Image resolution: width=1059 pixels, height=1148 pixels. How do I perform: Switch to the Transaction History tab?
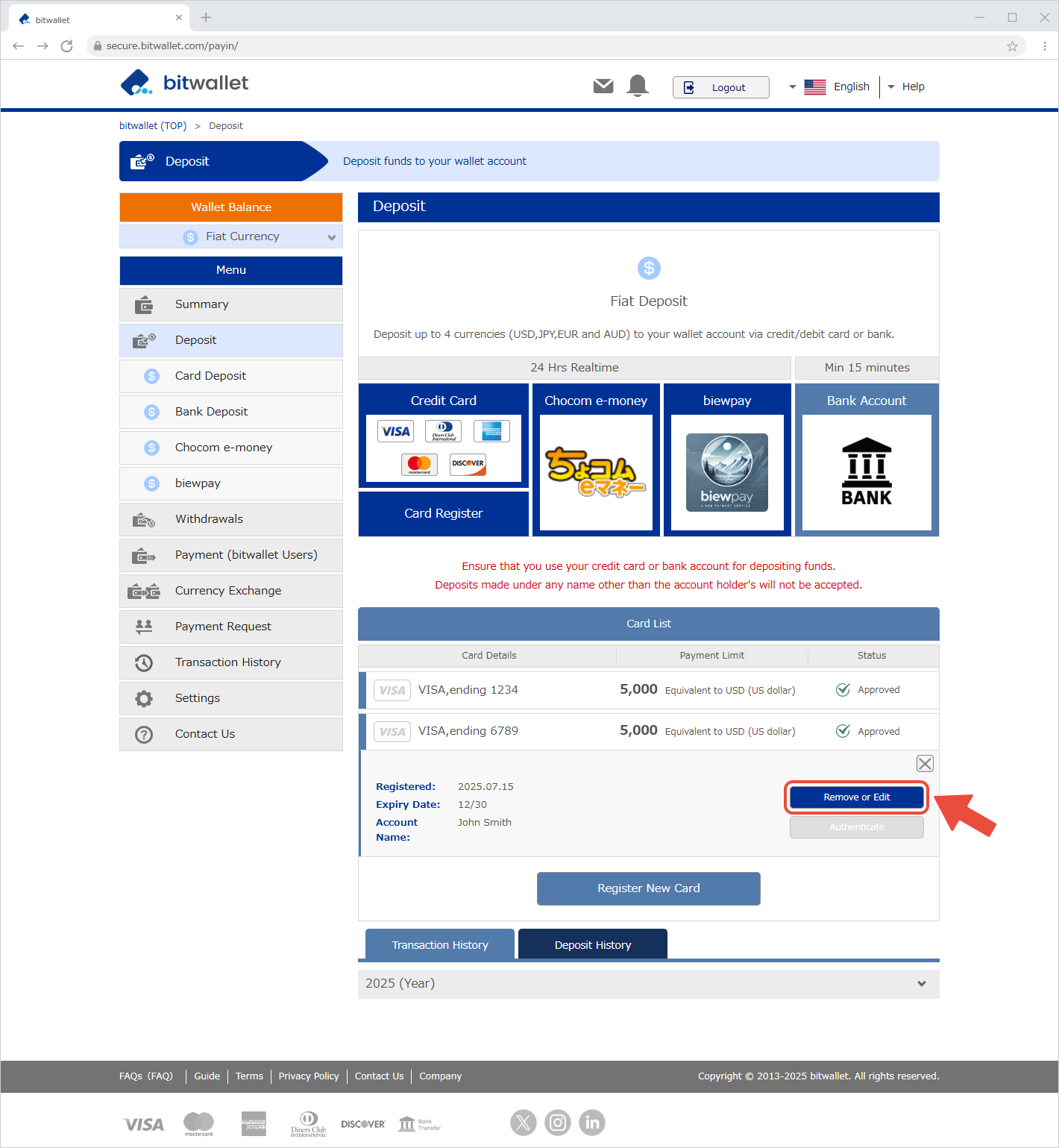440,945
